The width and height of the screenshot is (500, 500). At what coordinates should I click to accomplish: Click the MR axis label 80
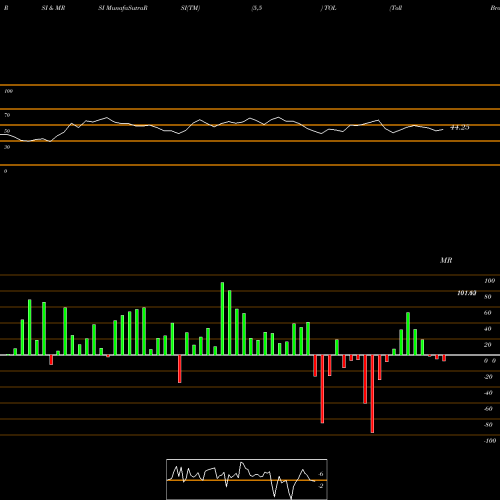(x=488, y=297)
